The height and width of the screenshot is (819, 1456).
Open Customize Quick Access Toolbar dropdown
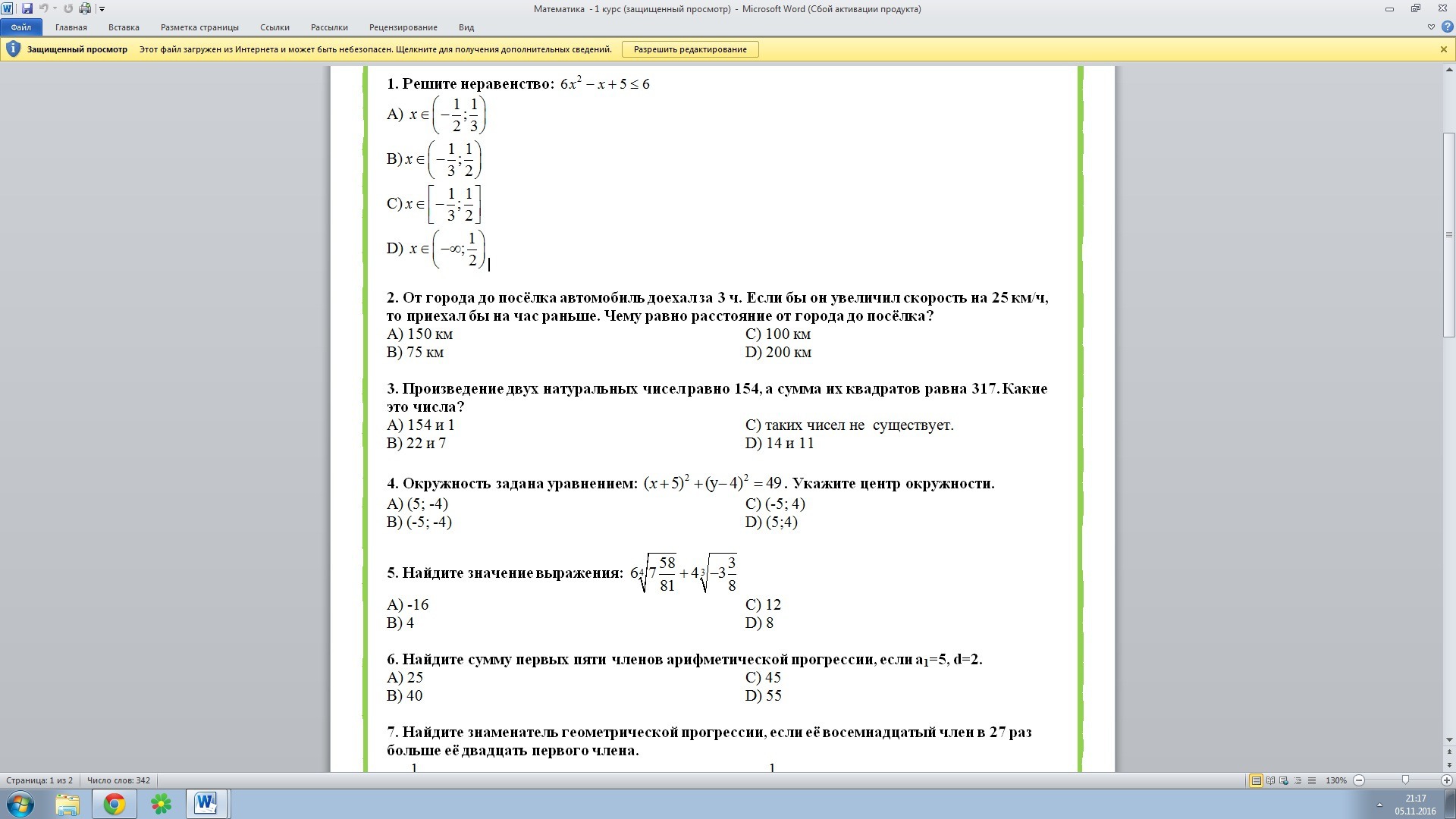click(x=102, y=9)
